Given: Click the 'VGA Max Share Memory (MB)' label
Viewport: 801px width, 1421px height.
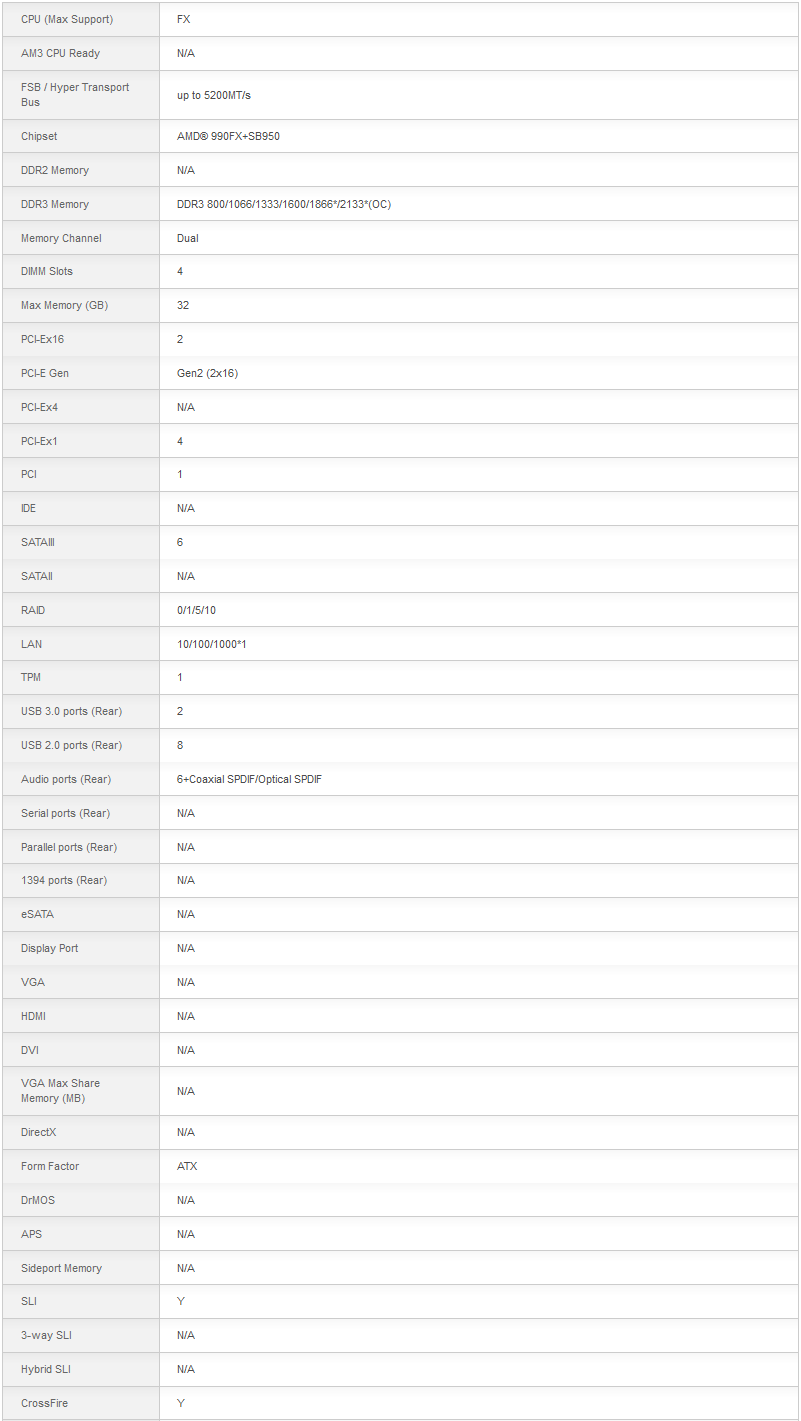Looking at the screenshot, I should click(60, 1091).
